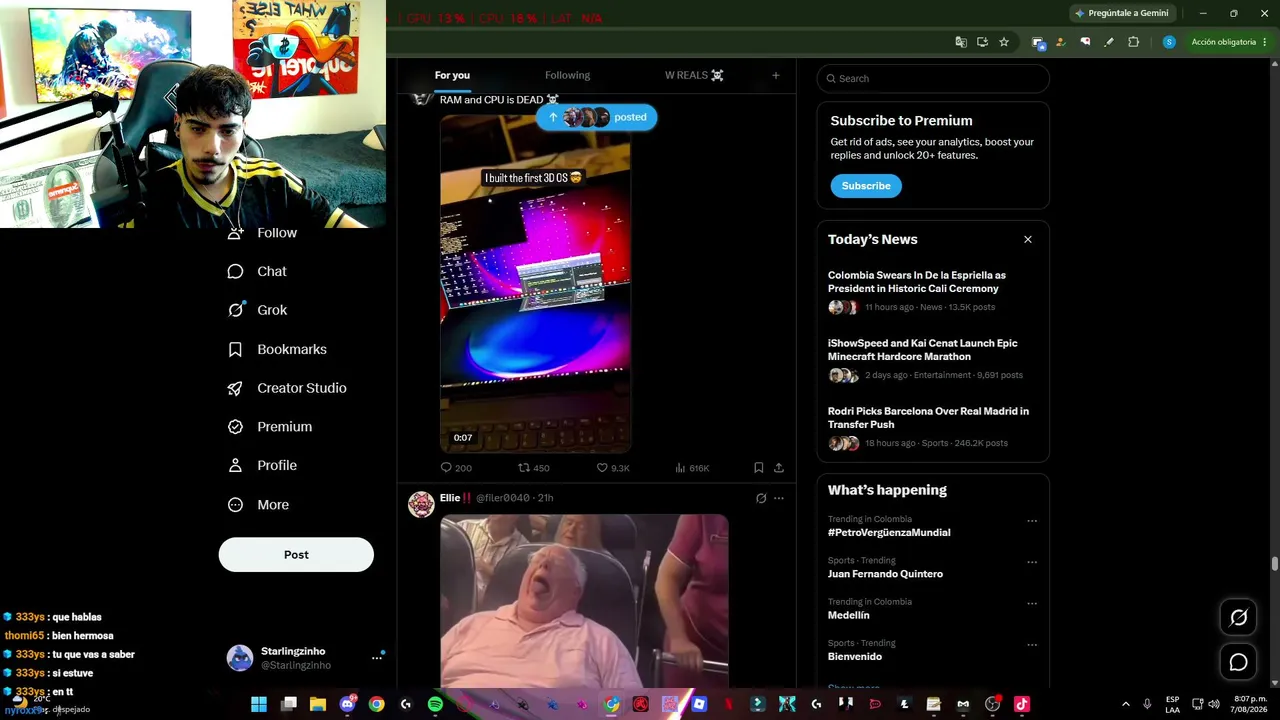Image resolution: width=1280 pixels, height=720 pixels.
Task: Open options for Bienvenido trend
Action: pos(1032,645)
